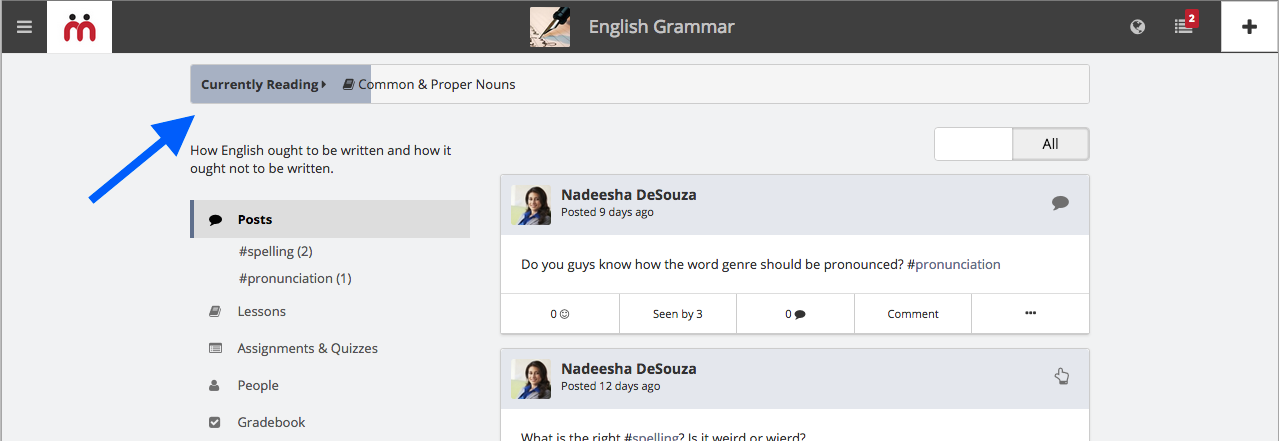This screenshot has height=441, width=1279.
Task: Open the hamburger navigation menu
Action: 24,27
